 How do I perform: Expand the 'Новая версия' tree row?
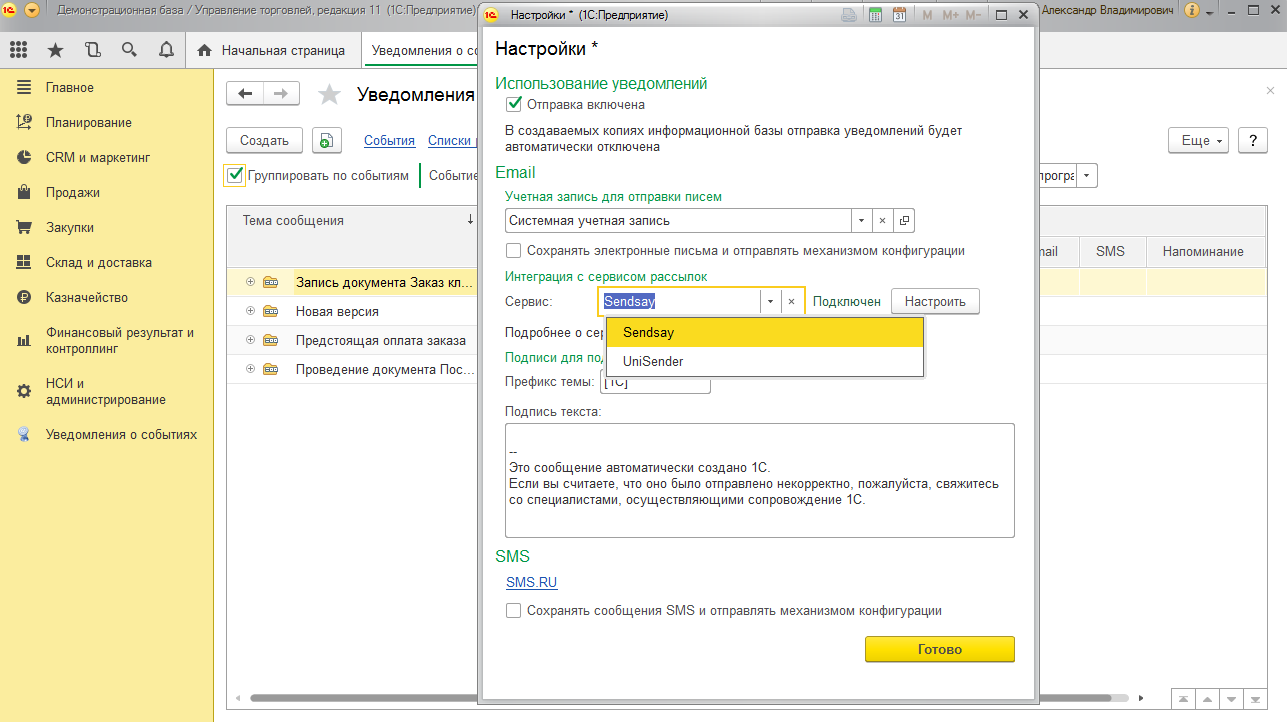tap(250, 311)
